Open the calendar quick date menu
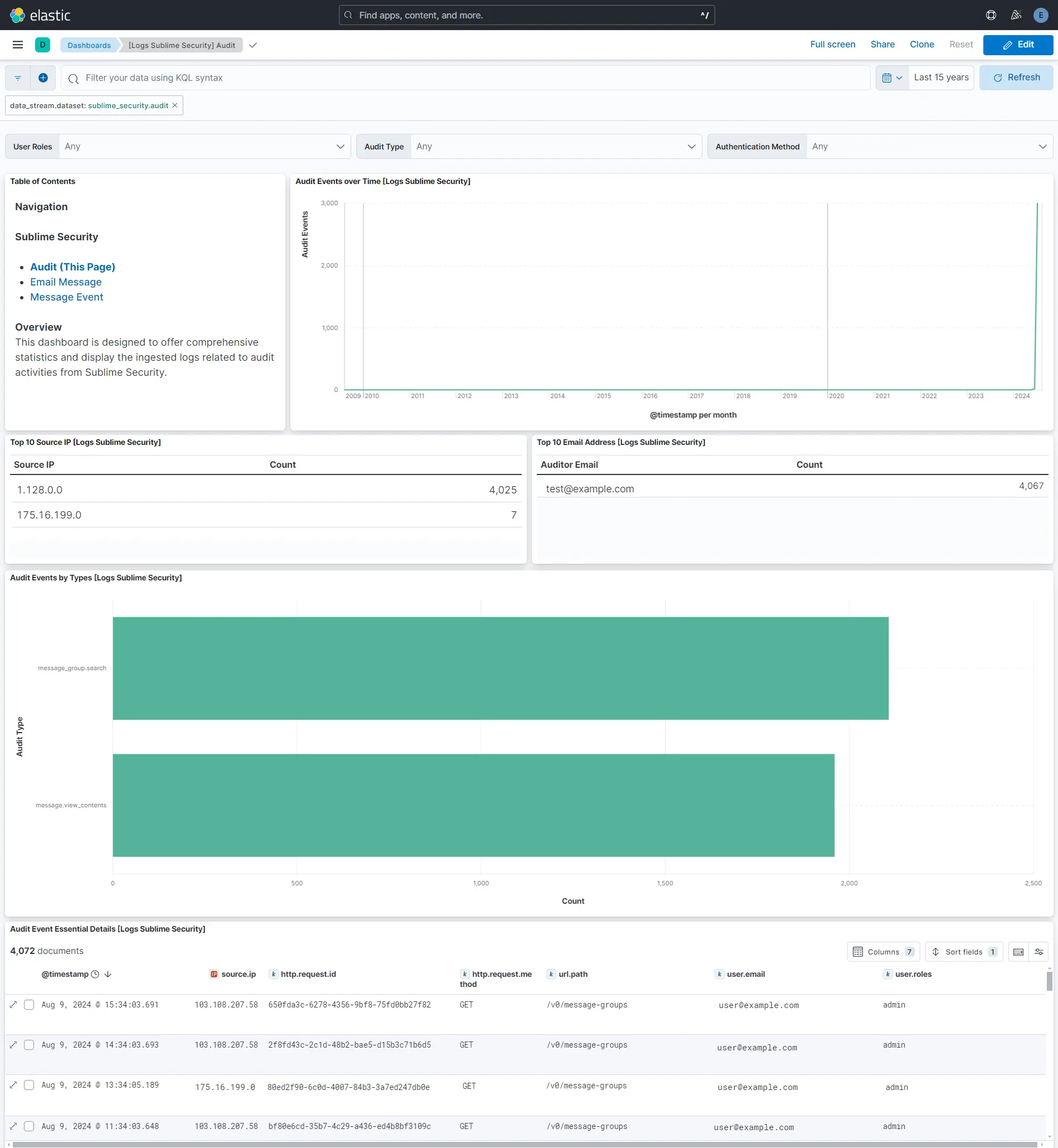 892,78
